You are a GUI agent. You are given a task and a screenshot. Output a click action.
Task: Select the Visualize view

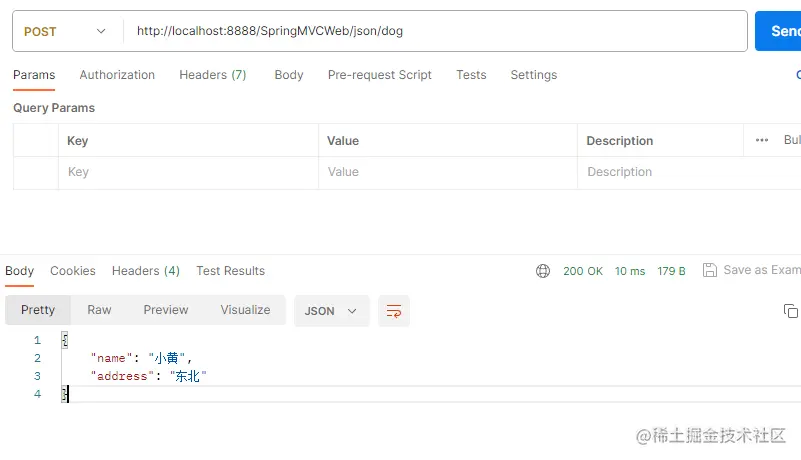pos(245,310)
